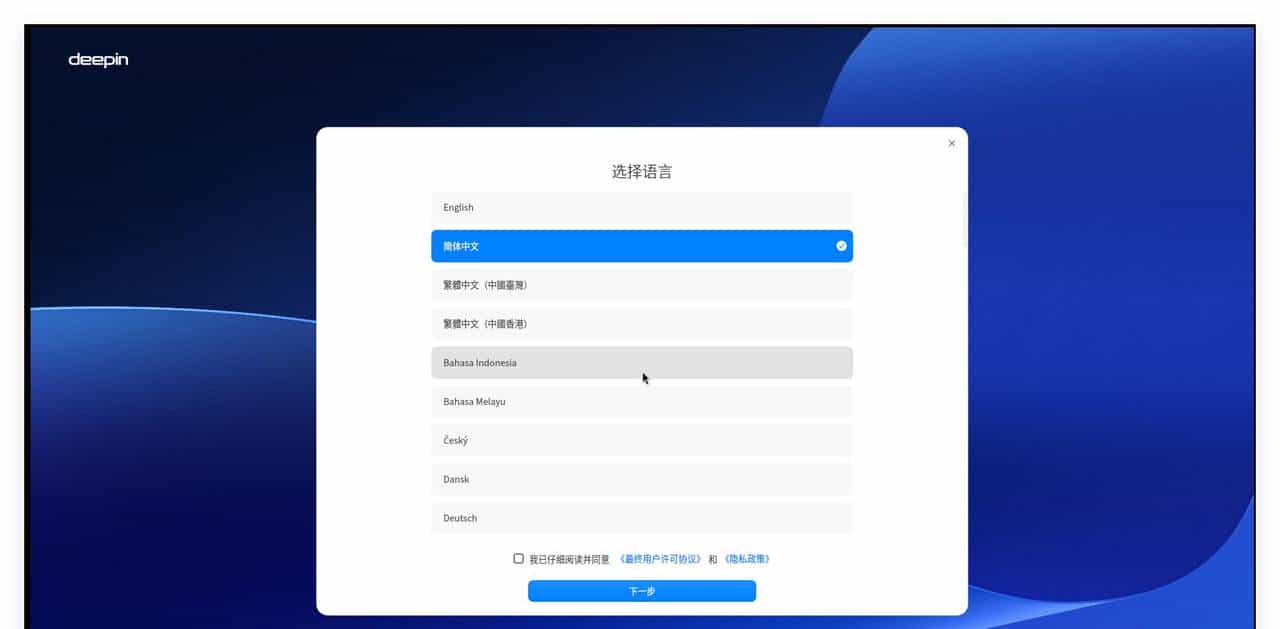This screenshot has width=1280, height=629.
Task: Select 繁體中文（中國香港）language option
Action: coord(641,323)
